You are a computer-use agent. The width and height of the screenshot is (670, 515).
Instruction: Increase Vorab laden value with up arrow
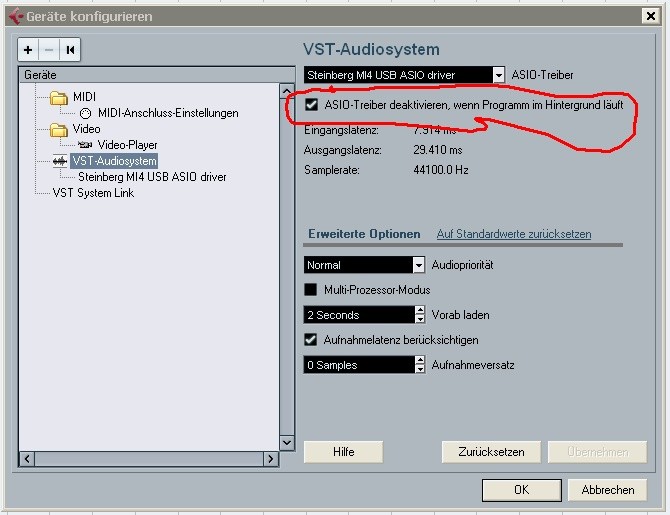tap(420, 310)
